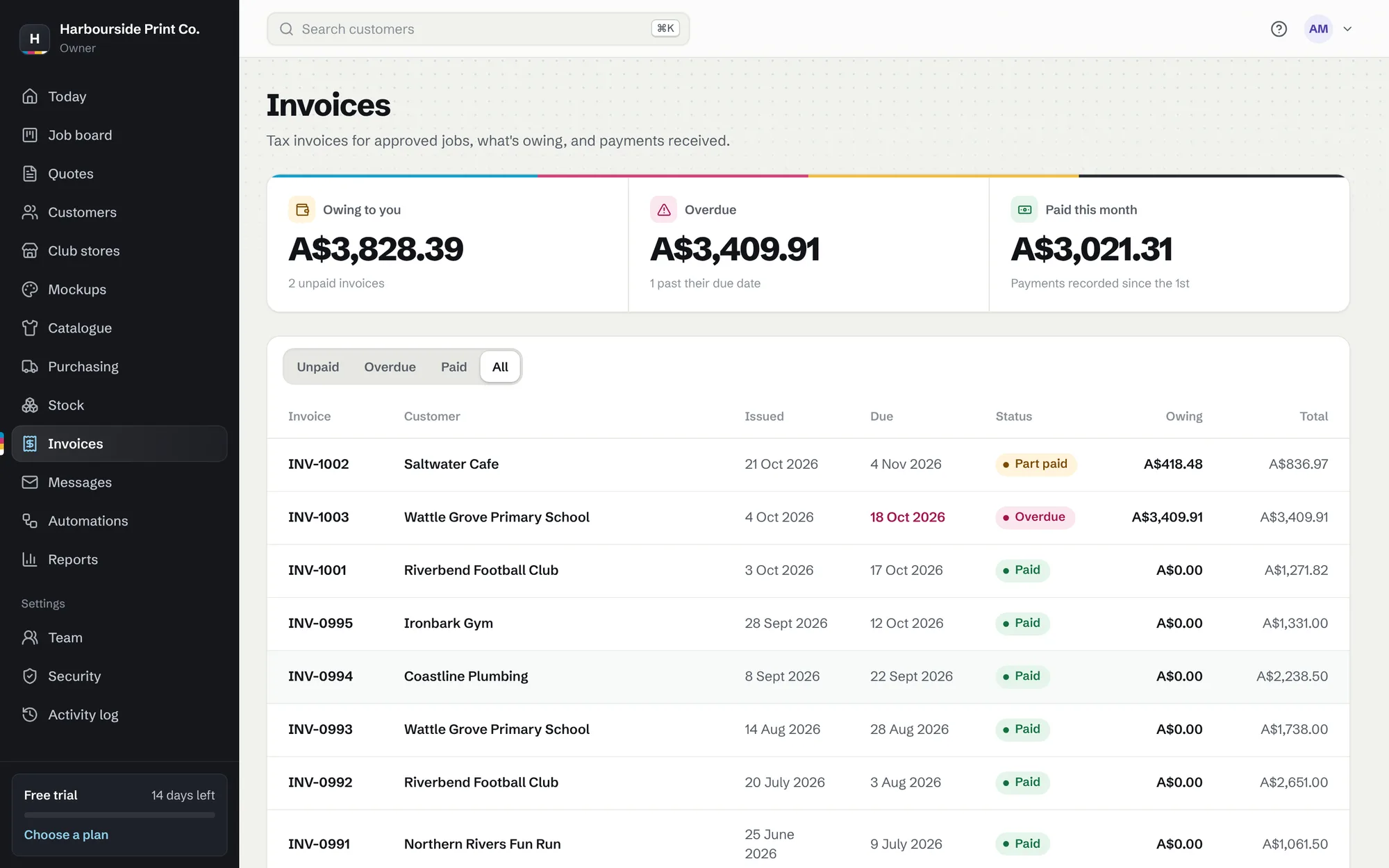This screenshot has width=1389, height=868.
Task: Click Ironbark Gym customer name
Action: (x=449, y=624)
